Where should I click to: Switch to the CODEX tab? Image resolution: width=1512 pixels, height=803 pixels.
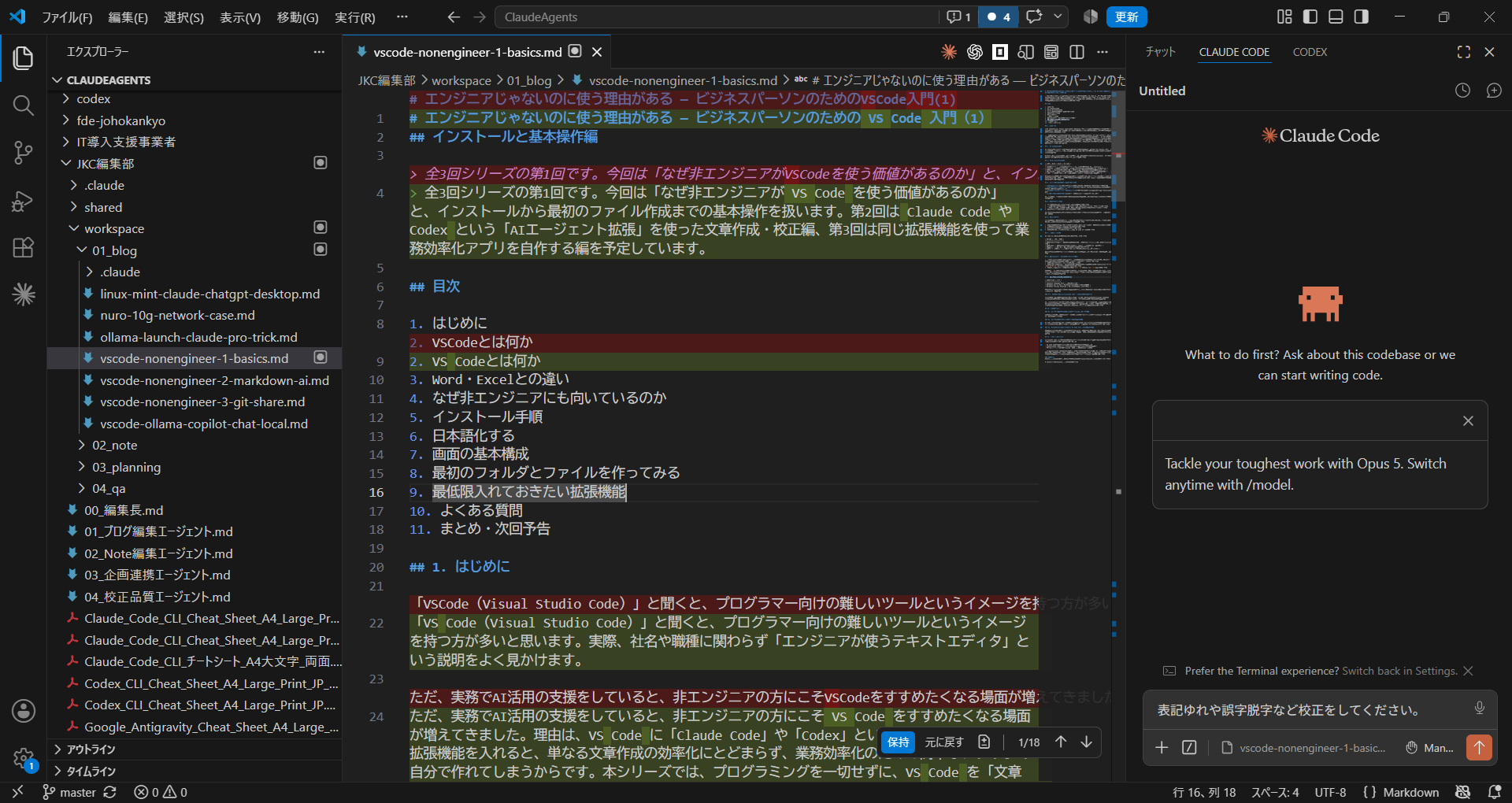click(x=1310, y=52)
